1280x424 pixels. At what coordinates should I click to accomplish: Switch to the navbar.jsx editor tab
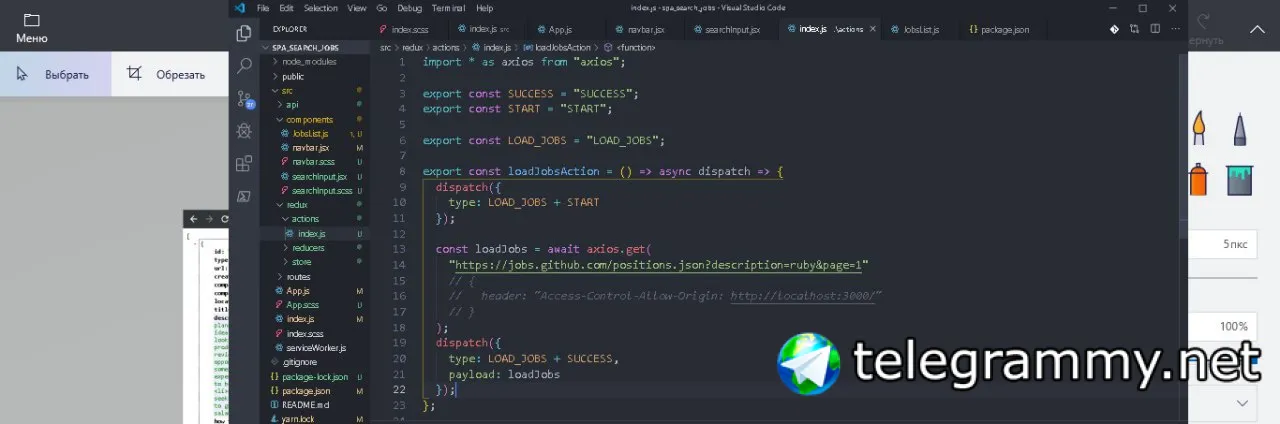645,30
